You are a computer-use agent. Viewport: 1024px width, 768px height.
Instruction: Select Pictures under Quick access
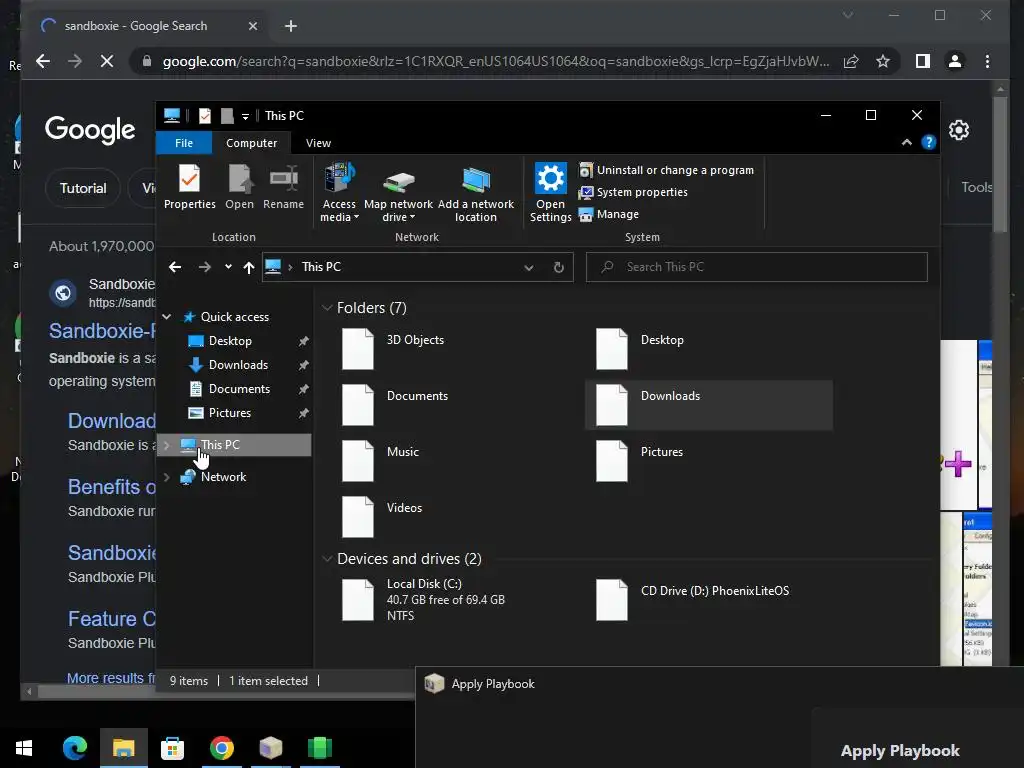point(229,413)
